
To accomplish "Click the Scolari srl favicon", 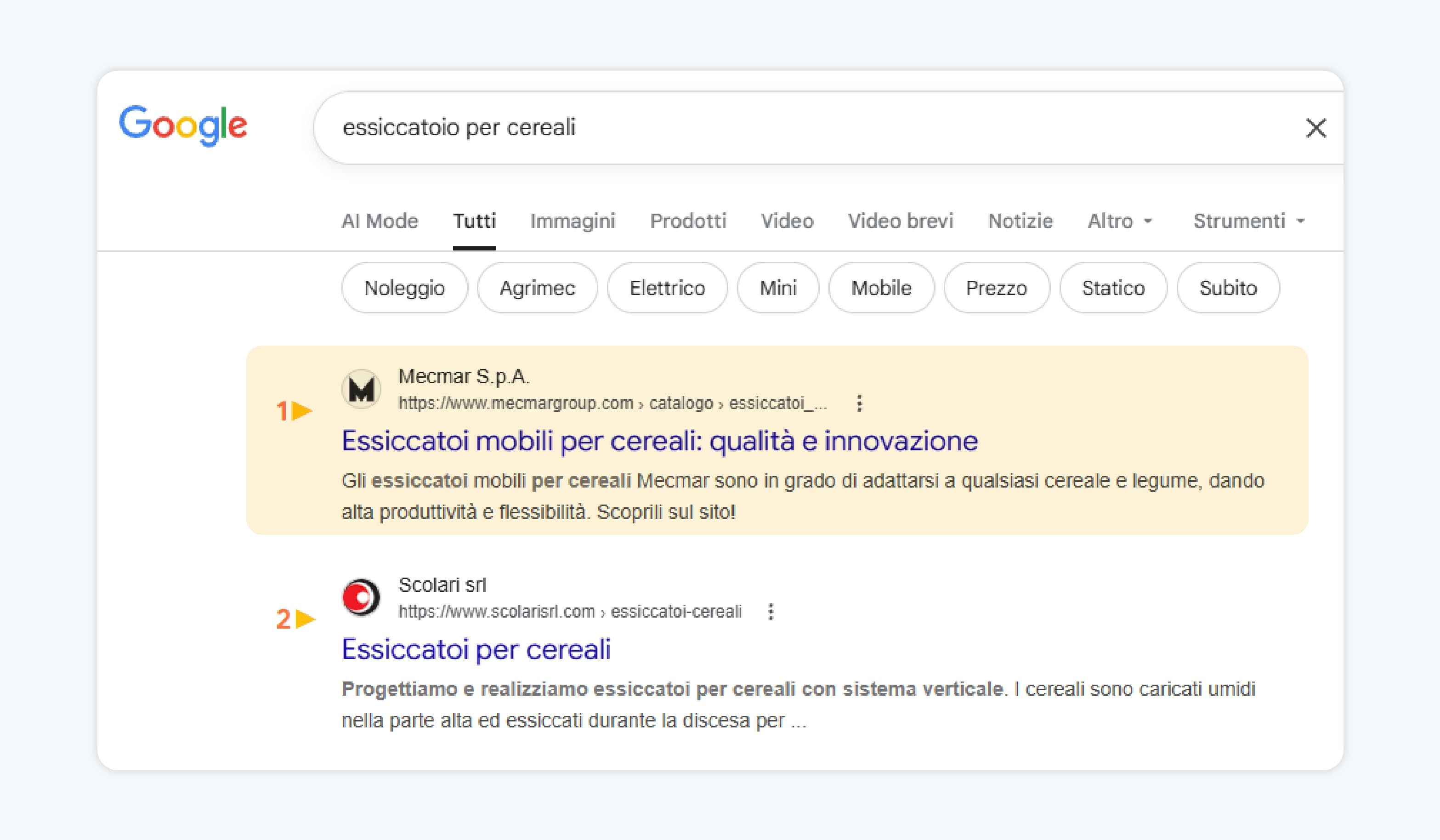I will [x=361, y=598].
